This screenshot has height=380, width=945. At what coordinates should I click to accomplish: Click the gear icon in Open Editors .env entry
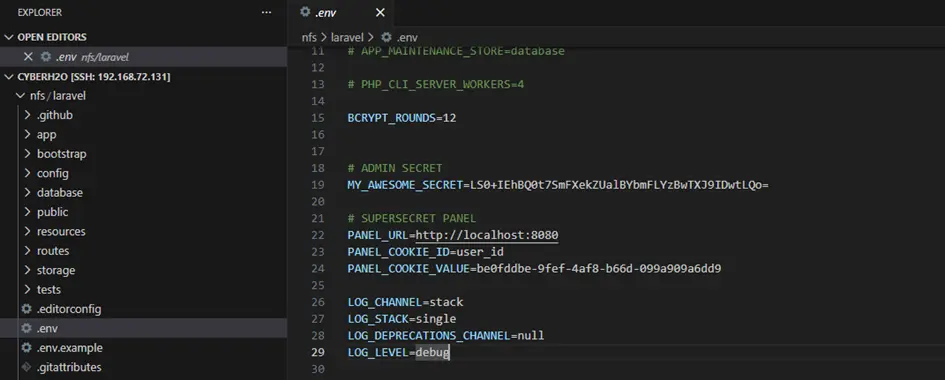click(46, 57)
